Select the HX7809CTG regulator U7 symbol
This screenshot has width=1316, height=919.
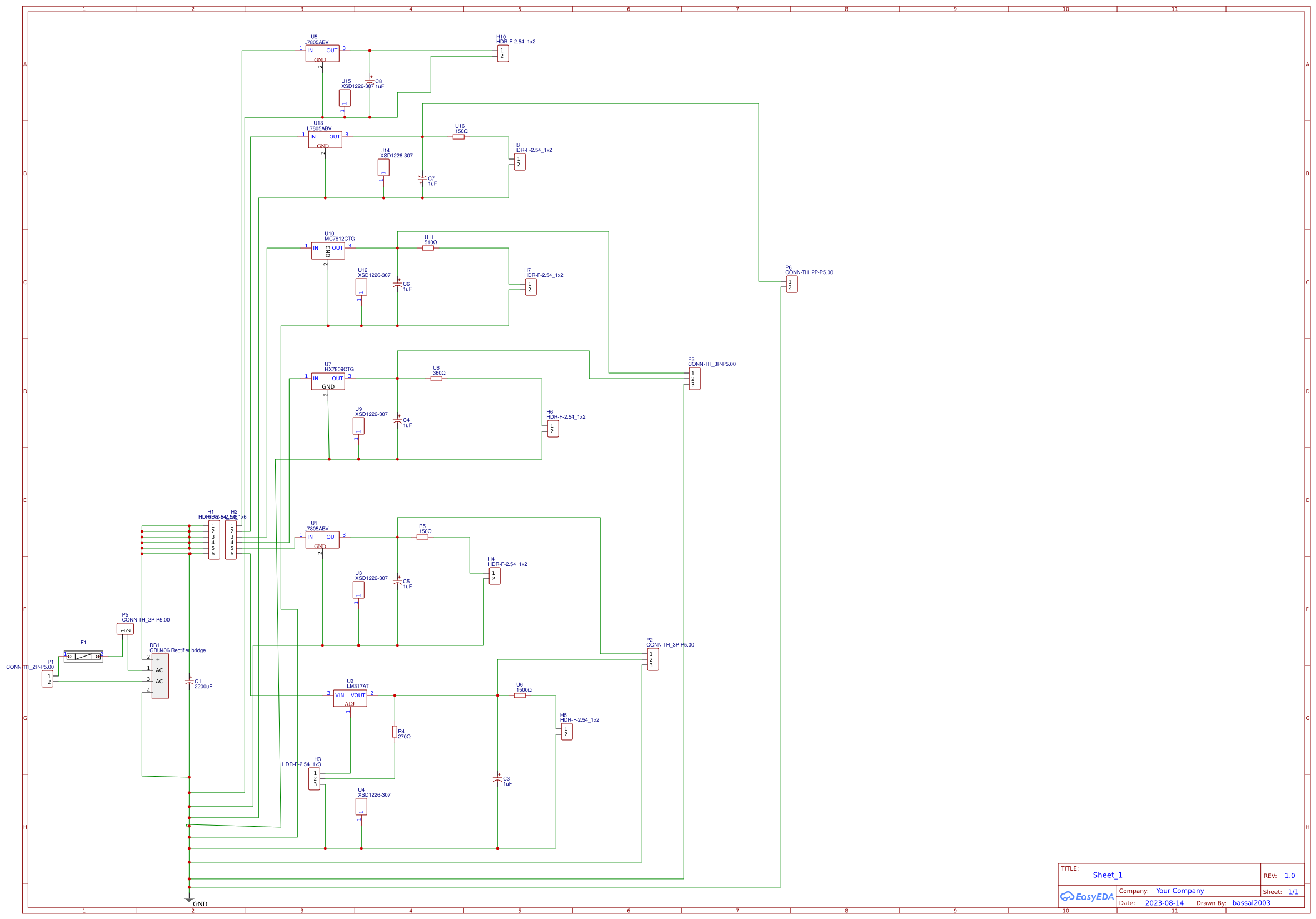coord(328,381)
